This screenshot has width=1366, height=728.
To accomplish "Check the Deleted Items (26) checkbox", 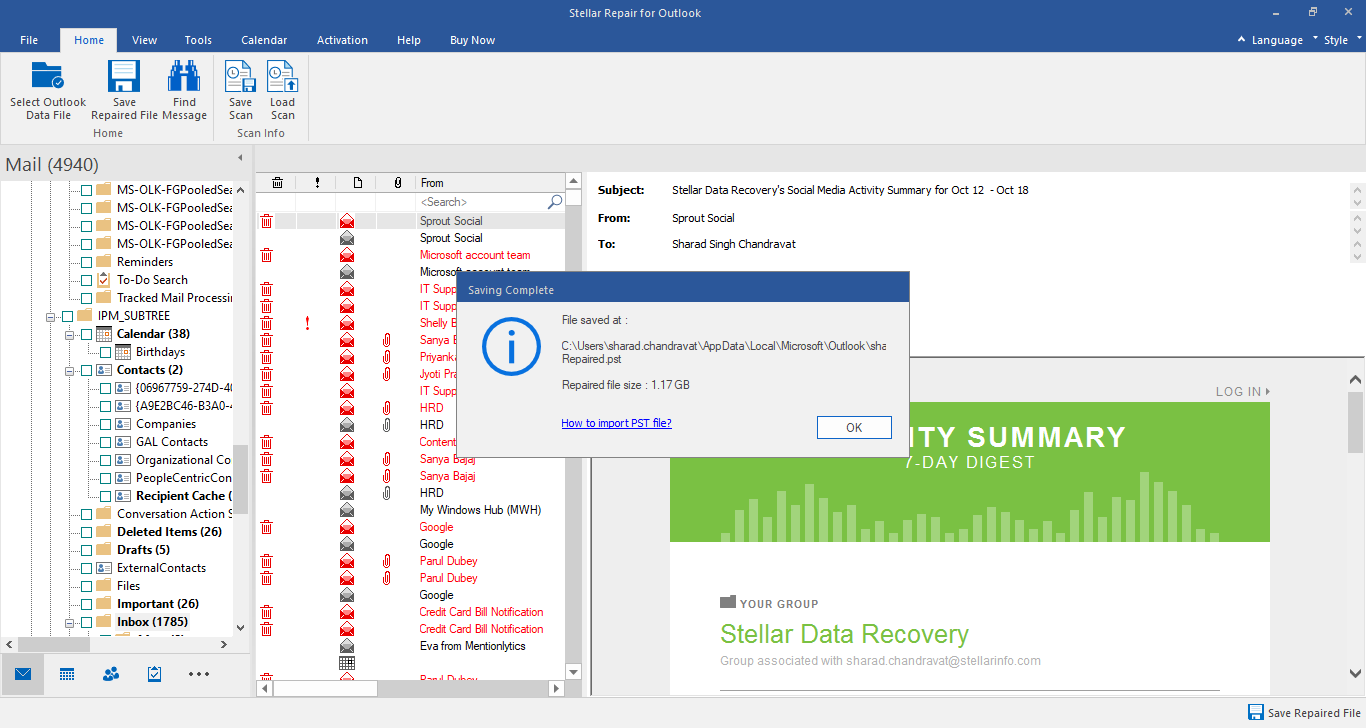I will point(86,532).
